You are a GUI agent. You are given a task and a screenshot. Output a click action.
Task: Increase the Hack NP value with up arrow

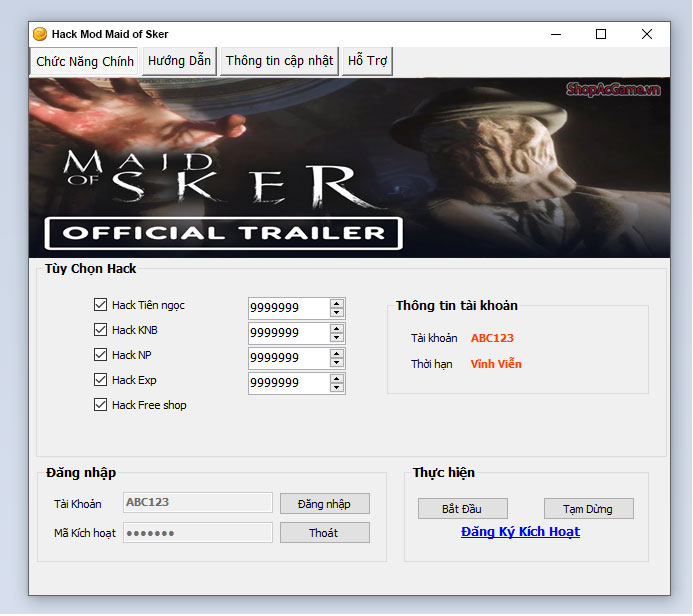tap(337, 354)
